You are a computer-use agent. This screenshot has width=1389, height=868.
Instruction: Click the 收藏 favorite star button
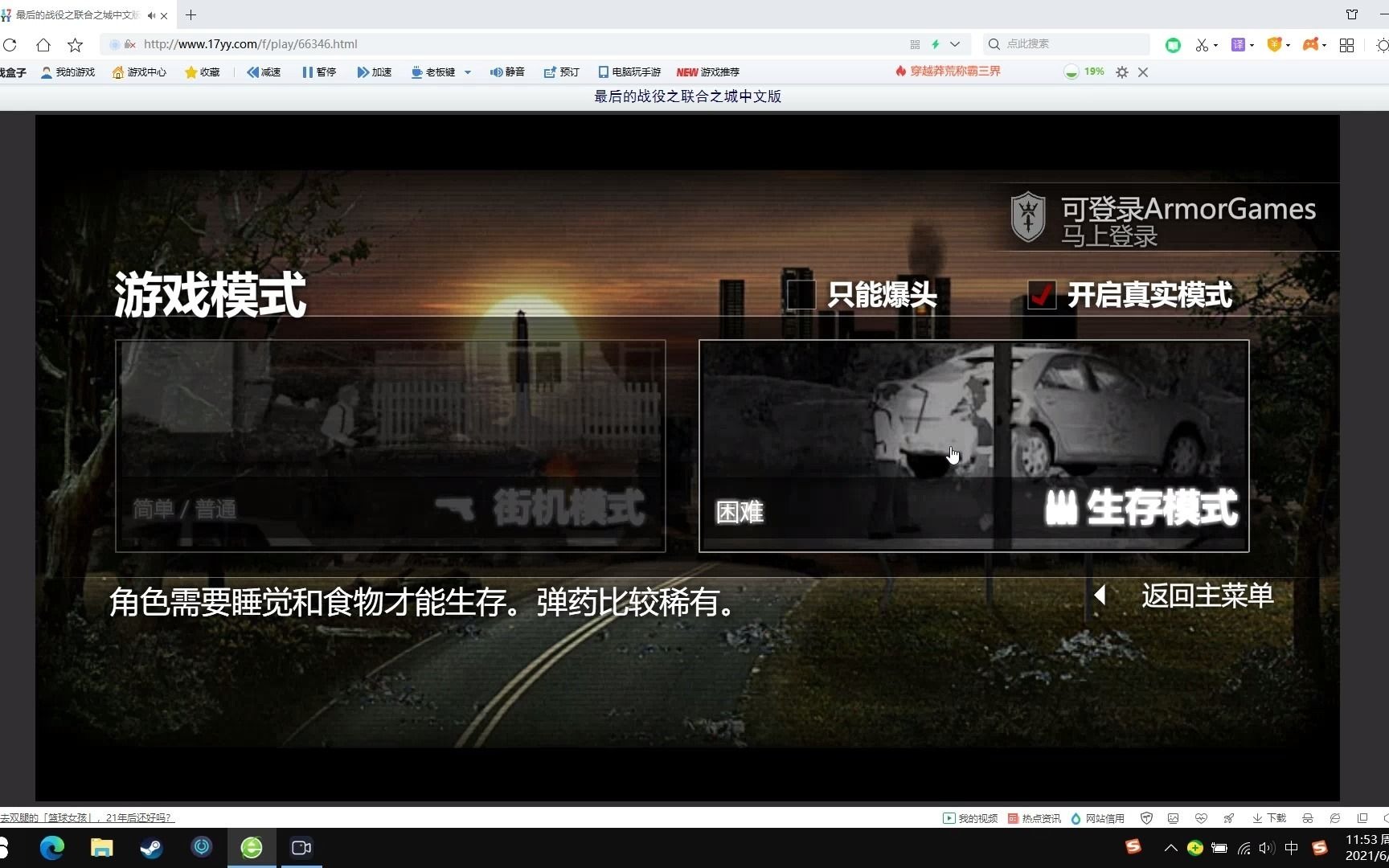203,72
